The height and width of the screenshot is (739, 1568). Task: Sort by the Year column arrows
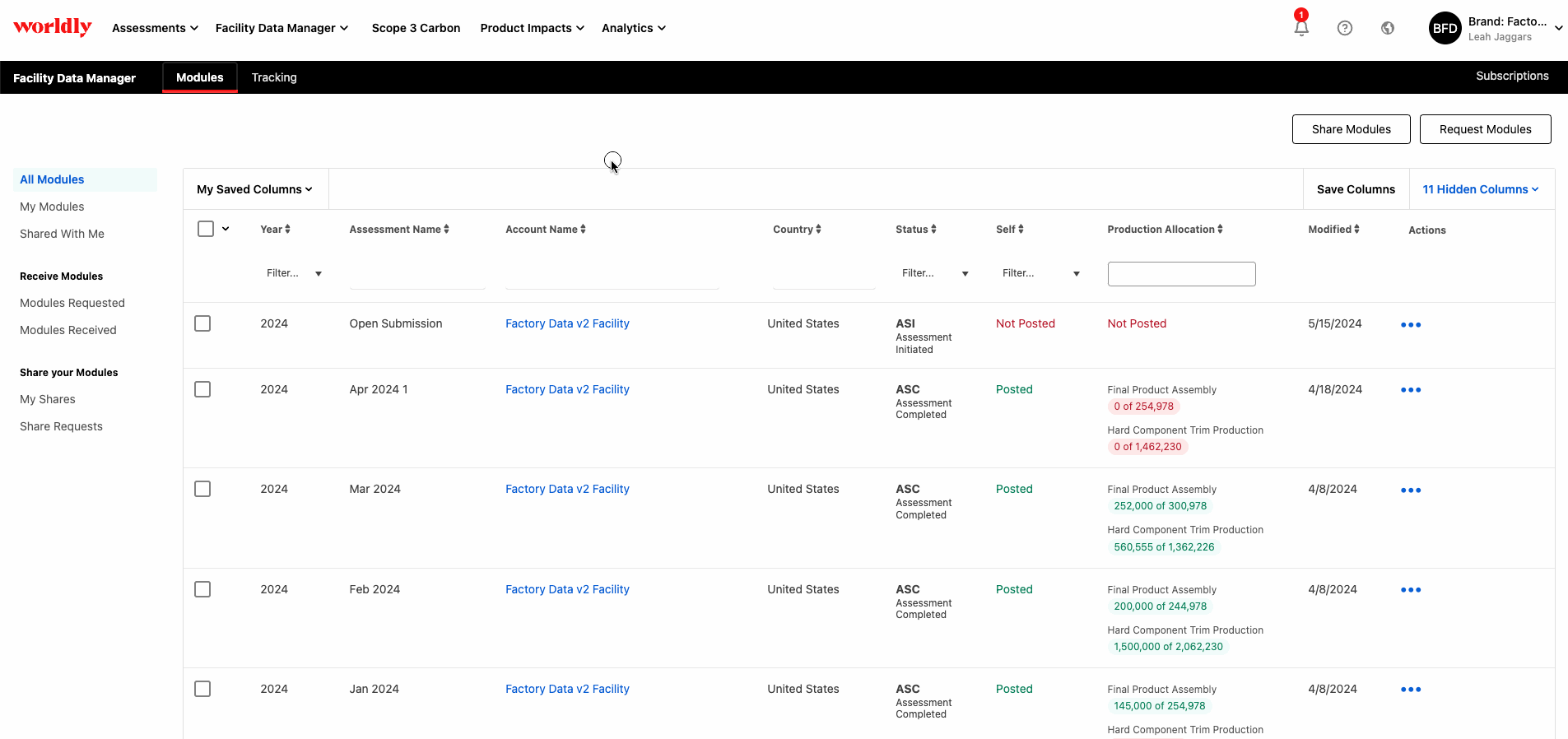pyautogui.click(x=287, y=230)
